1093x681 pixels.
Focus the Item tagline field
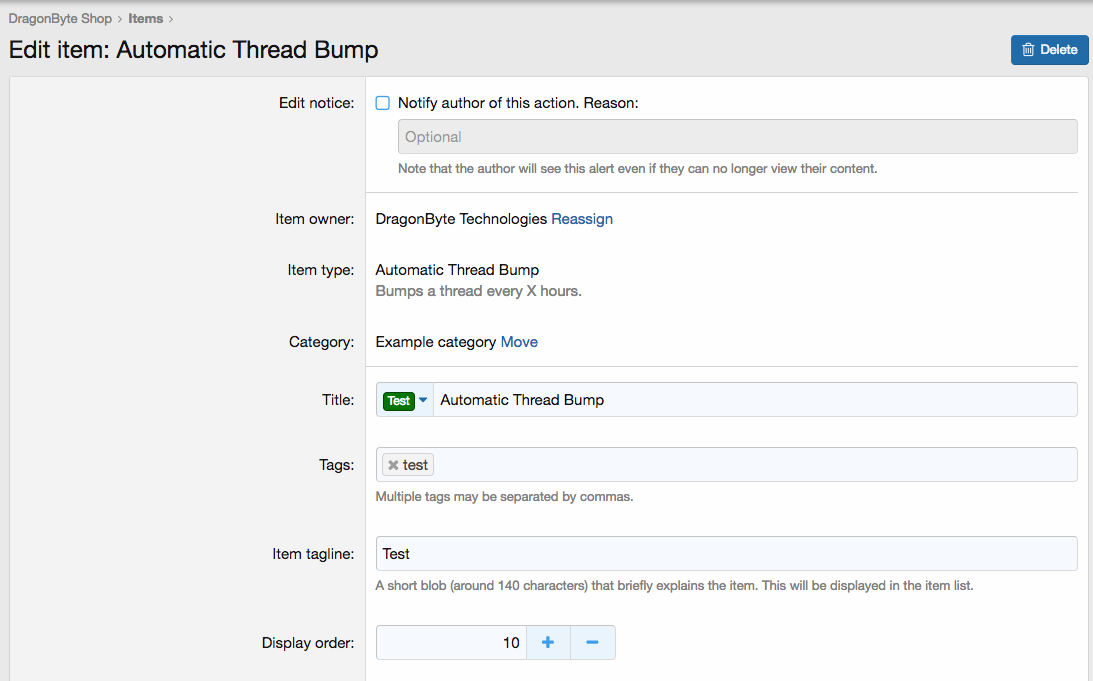(726, 554)
